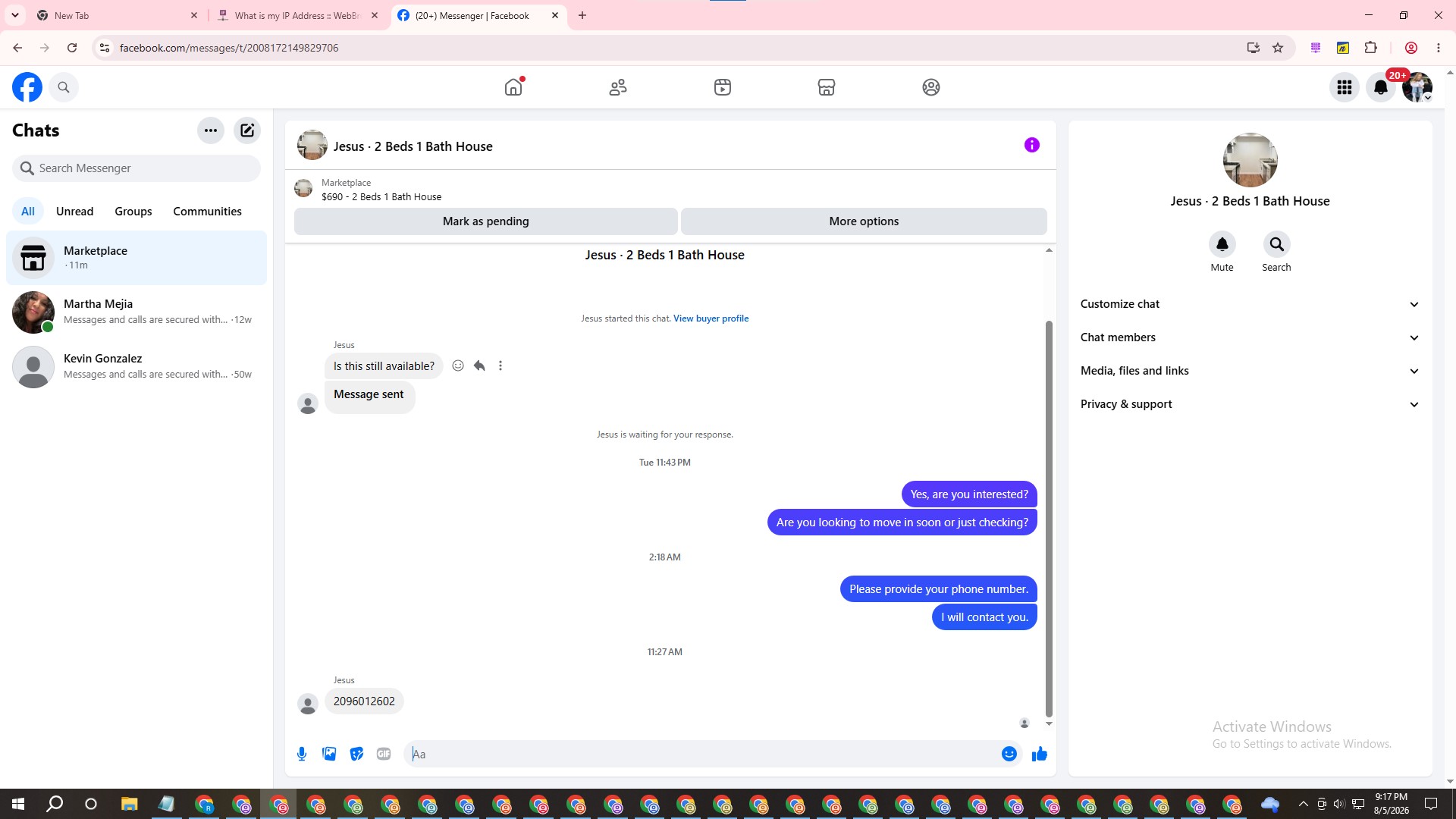
Task: Click the Aa message input field
Action: (701, 754)
